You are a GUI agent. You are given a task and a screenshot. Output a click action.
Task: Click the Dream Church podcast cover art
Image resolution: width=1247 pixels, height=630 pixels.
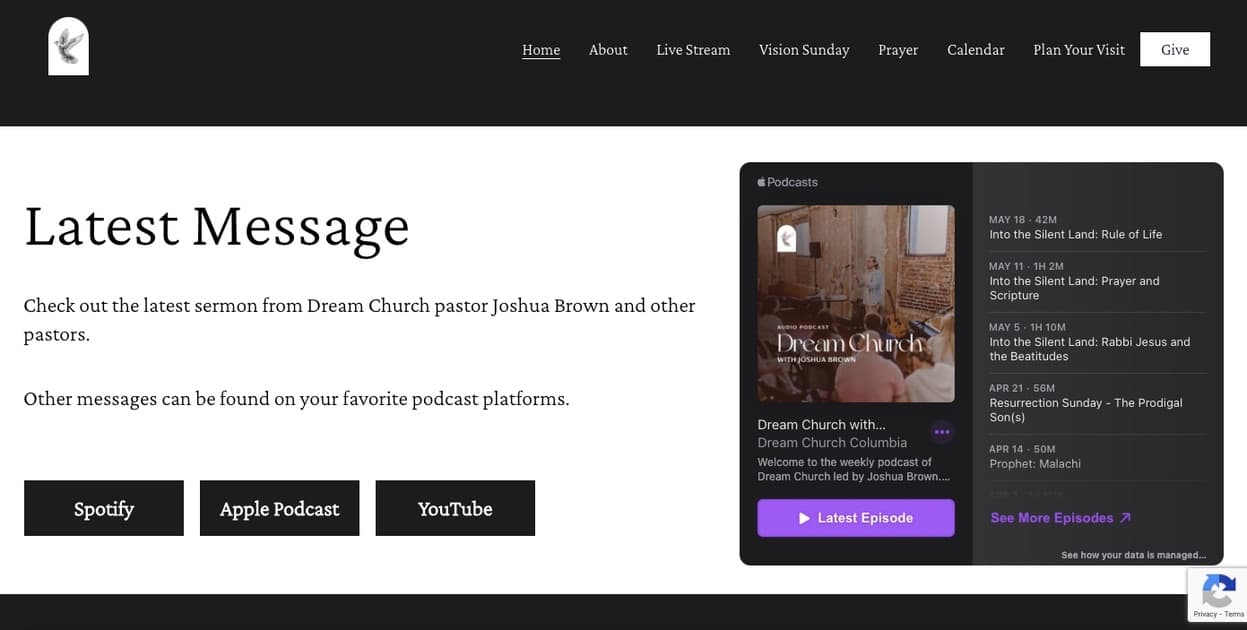(x=856, y=303)
